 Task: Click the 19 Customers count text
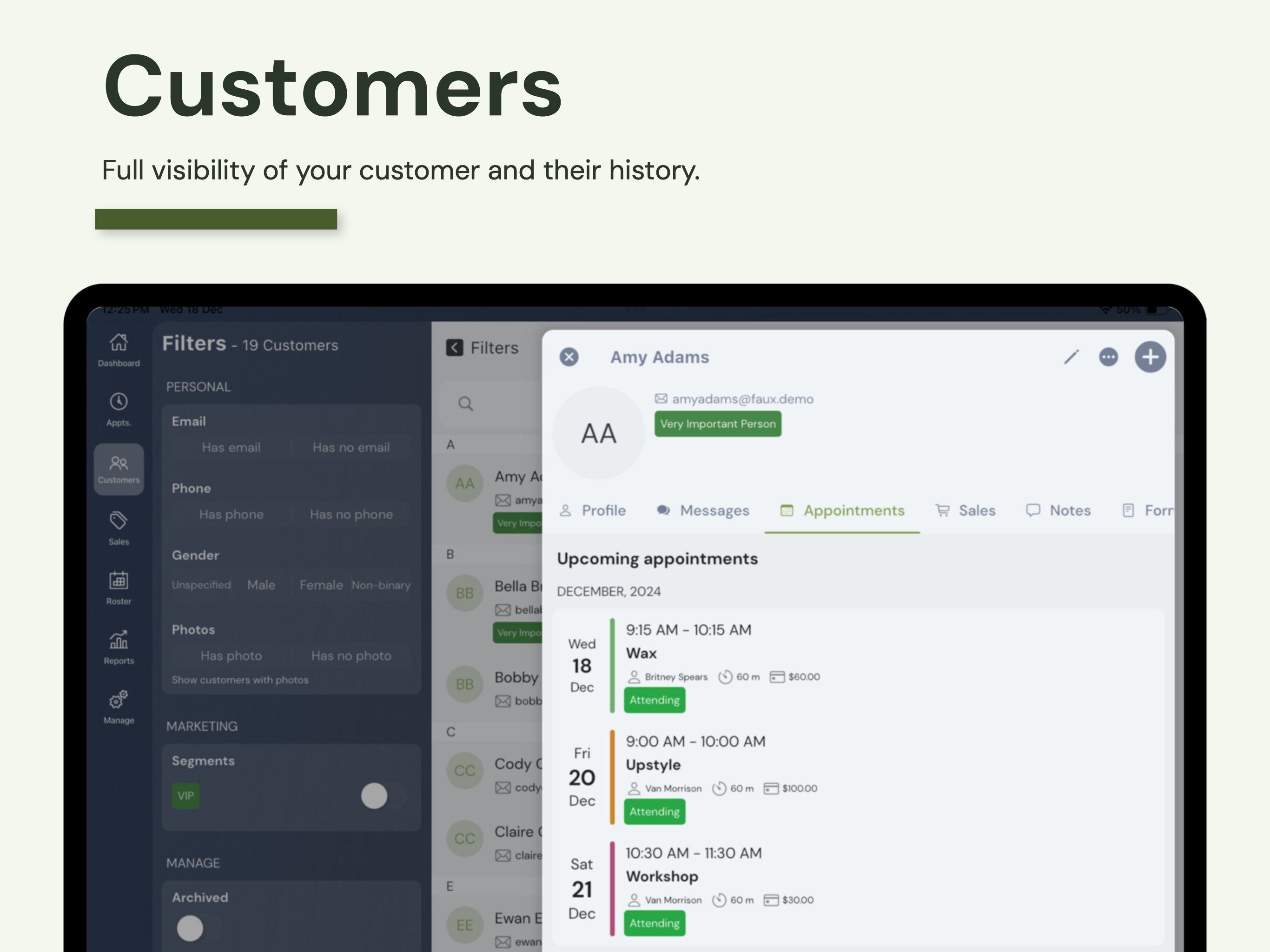coord(290,345)
